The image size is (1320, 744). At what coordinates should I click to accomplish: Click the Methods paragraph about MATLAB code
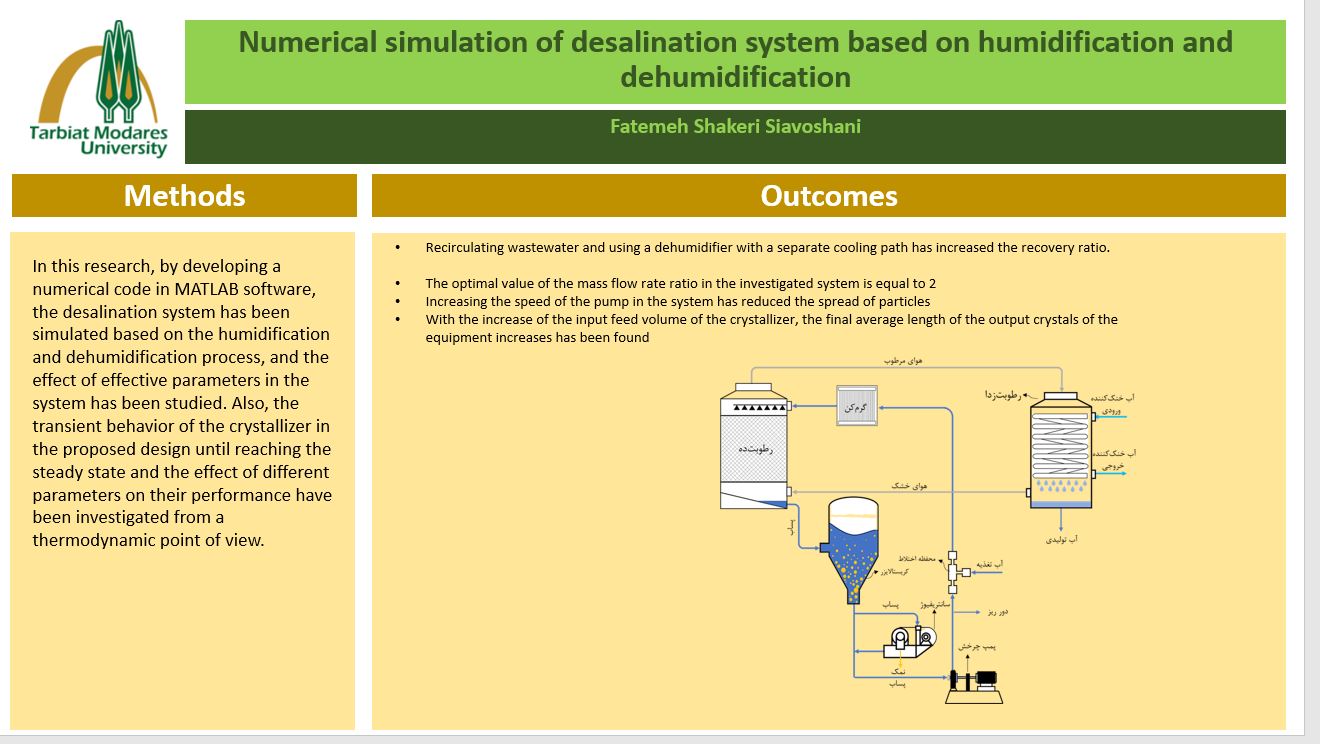coord(182,403)
